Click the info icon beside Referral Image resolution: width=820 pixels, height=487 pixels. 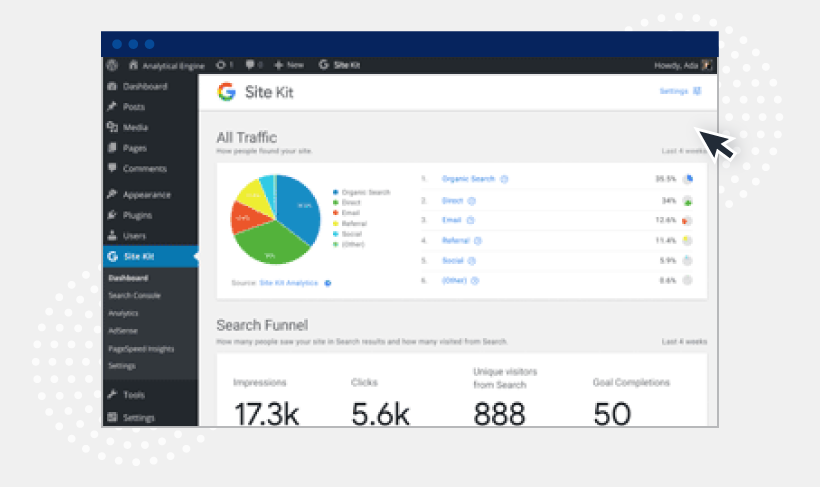pyautogui.click(x=477, y=241)
